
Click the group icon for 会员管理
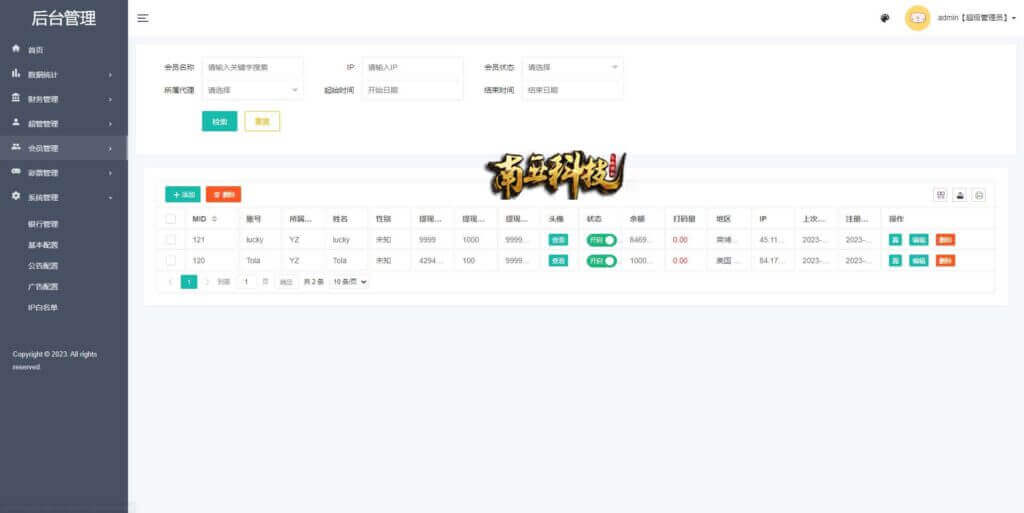tap(16, 148)
